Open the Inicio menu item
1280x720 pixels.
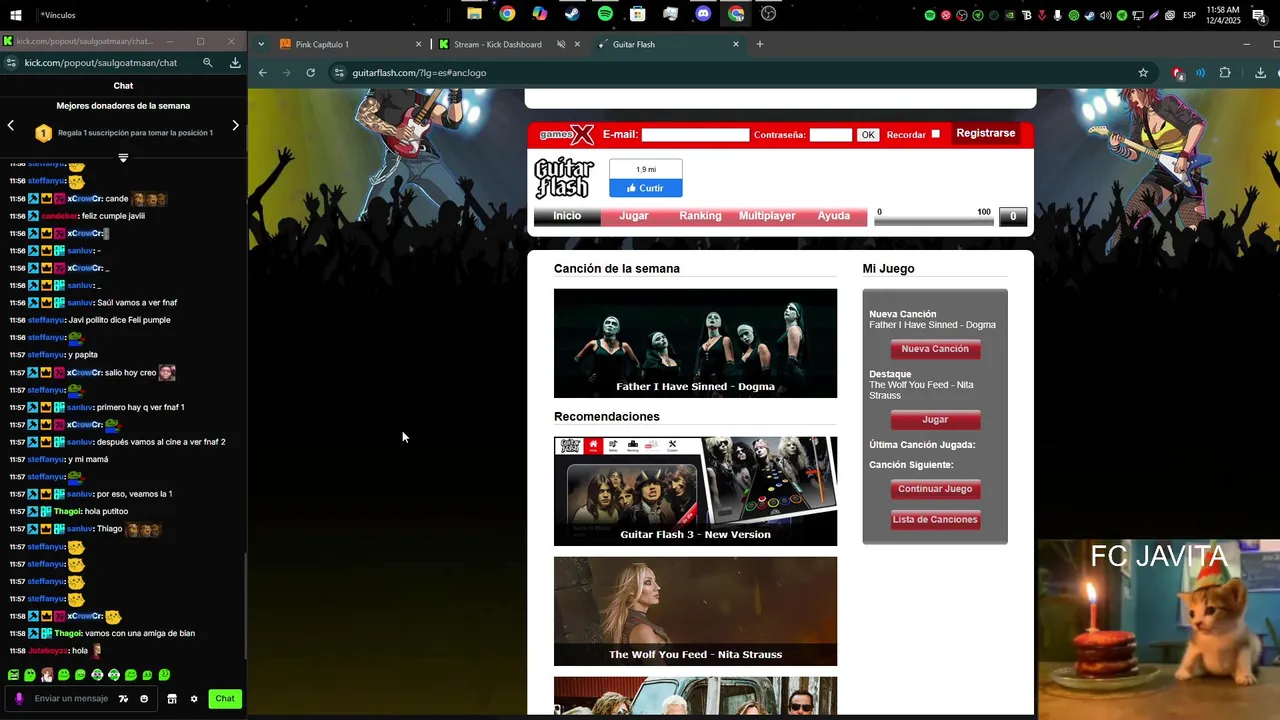click(567, 216)
